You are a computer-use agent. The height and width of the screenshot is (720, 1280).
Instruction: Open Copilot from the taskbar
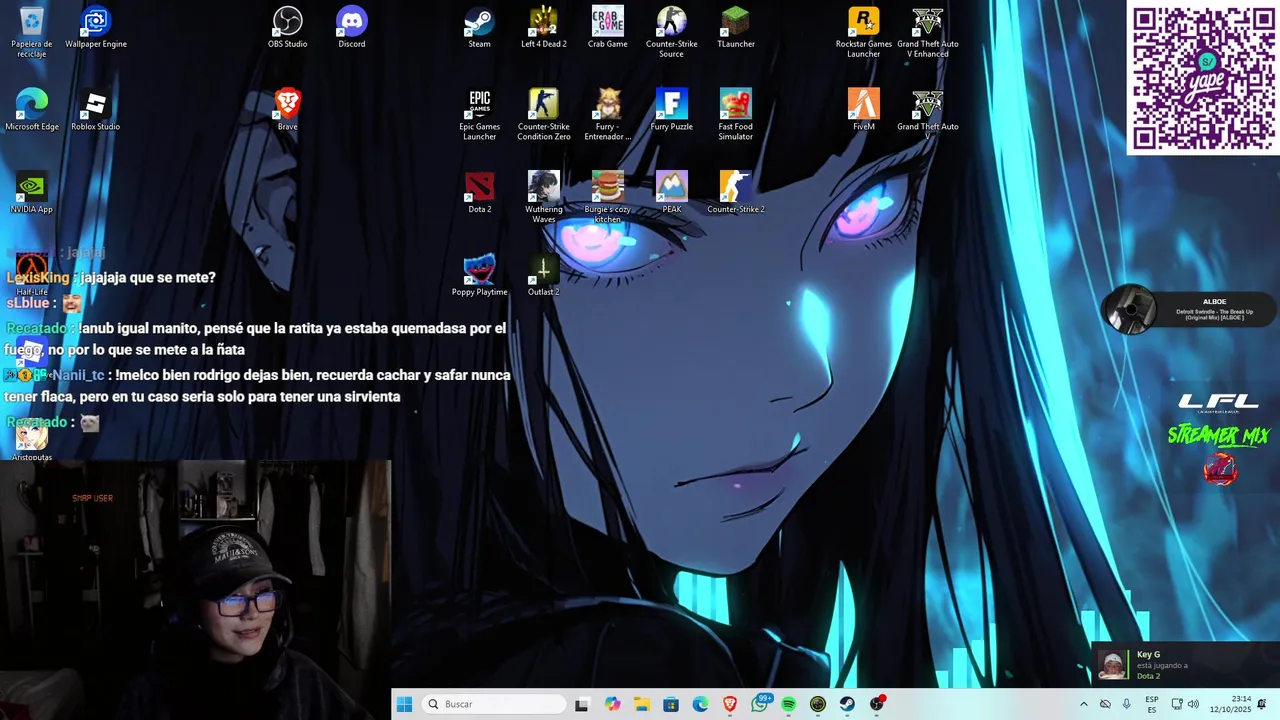(x=612, y=704)
